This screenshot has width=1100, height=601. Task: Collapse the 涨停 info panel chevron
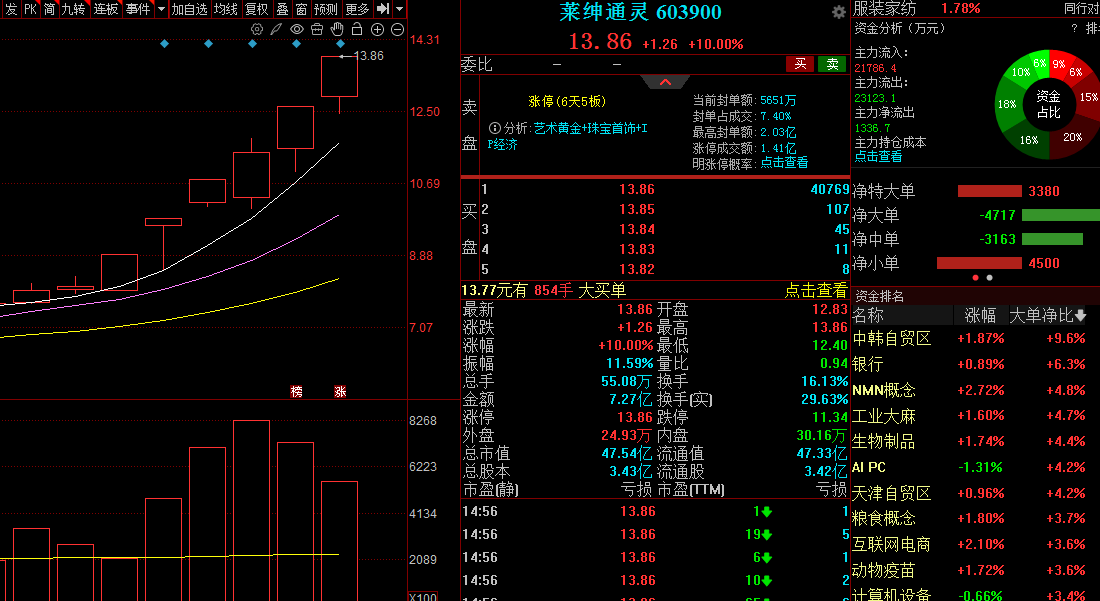665,81
